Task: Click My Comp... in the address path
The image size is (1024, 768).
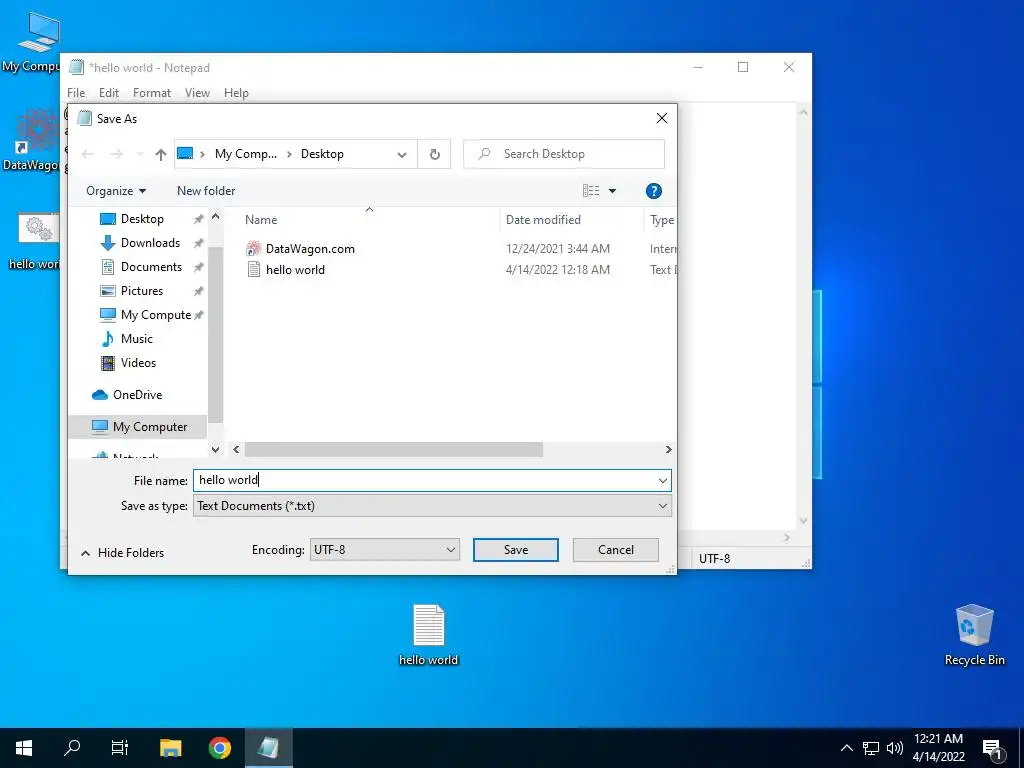Action: [x=246, y=154]
